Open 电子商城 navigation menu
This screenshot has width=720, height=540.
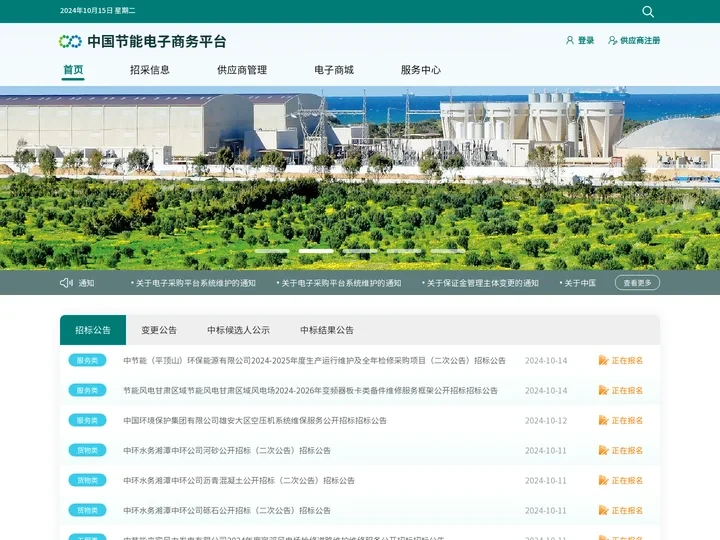(x=334, y=70)
